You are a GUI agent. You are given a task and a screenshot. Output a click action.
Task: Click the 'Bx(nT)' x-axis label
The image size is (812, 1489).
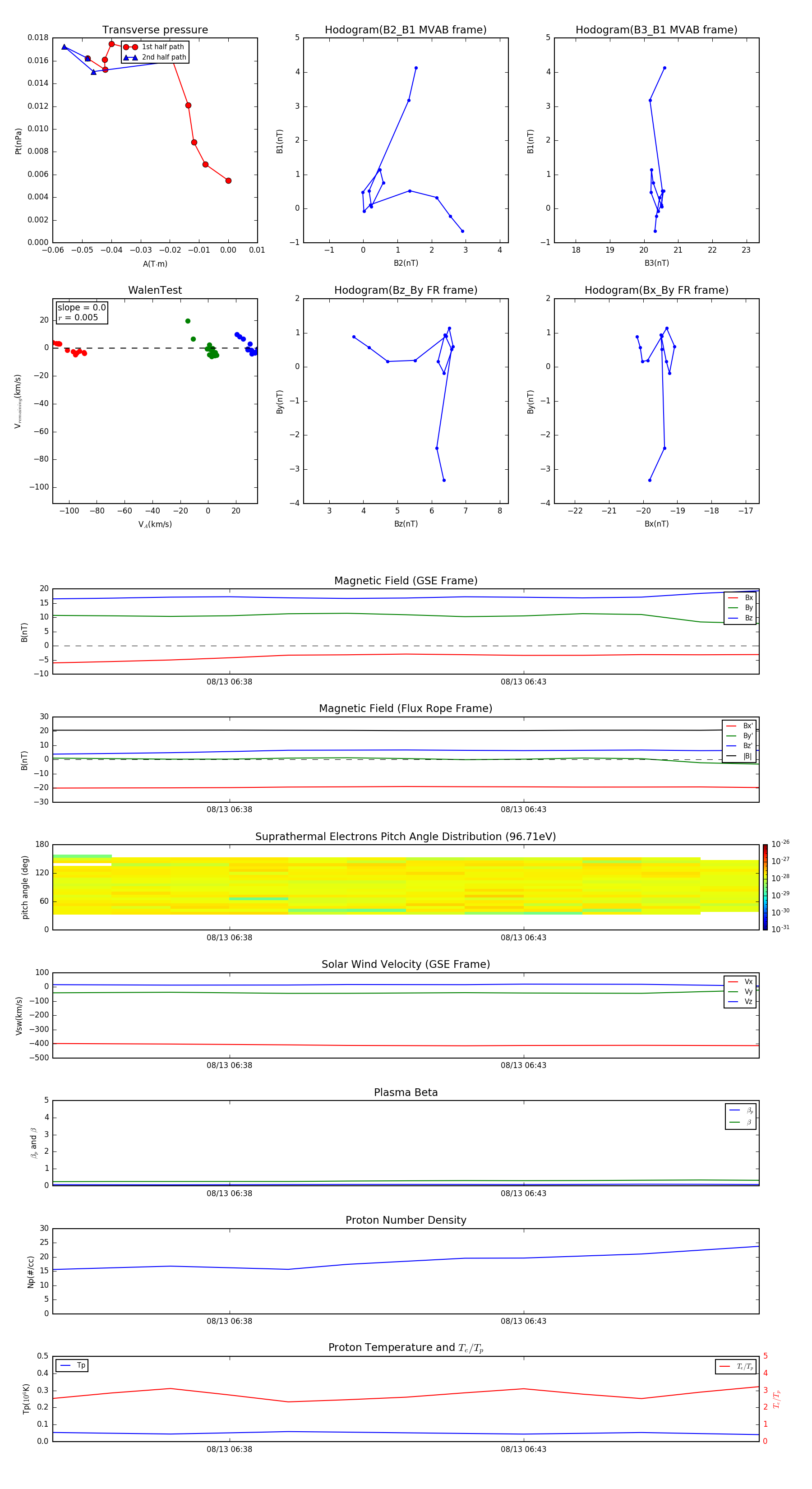656,524
